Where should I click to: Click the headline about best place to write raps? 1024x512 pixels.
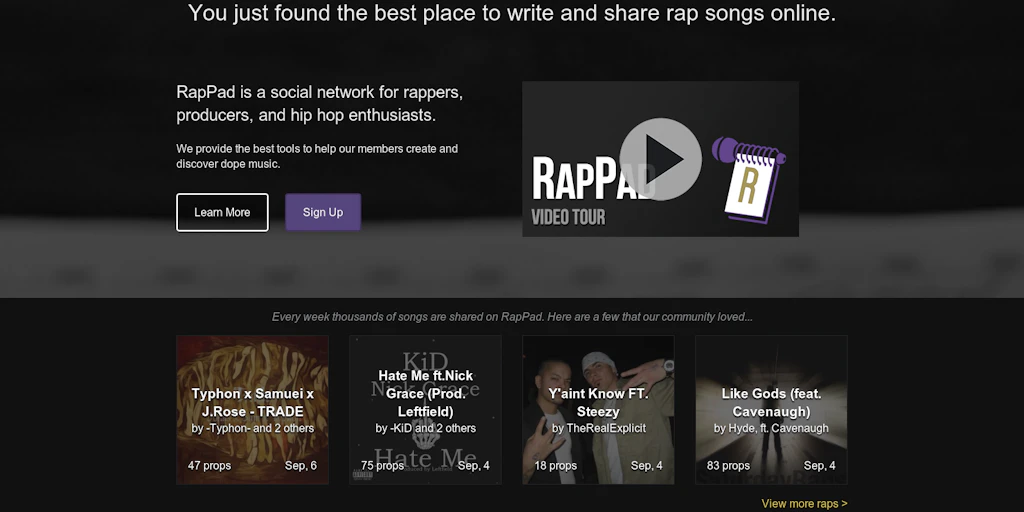512,13
